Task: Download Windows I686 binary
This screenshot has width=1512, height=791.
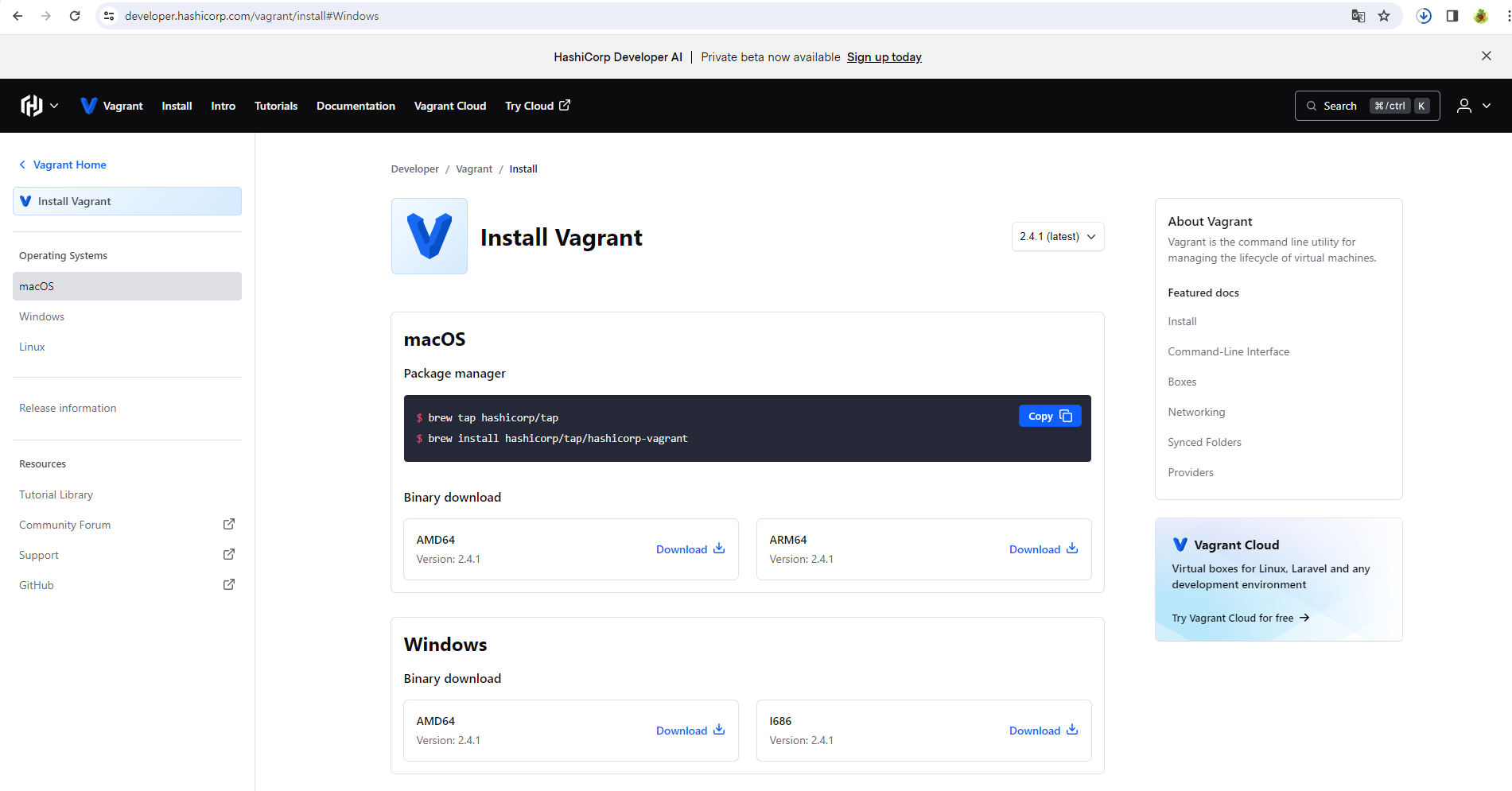Action: tap(1043, 731)
